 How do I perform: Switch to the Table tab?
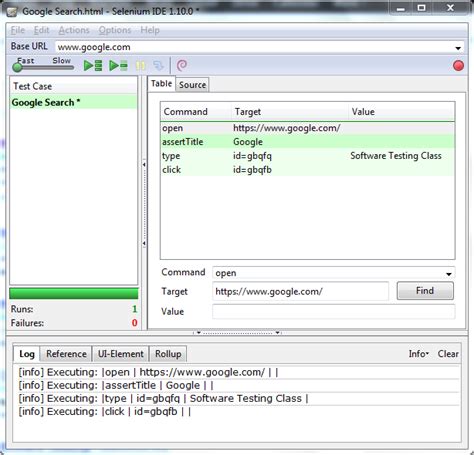pos(161,84)
